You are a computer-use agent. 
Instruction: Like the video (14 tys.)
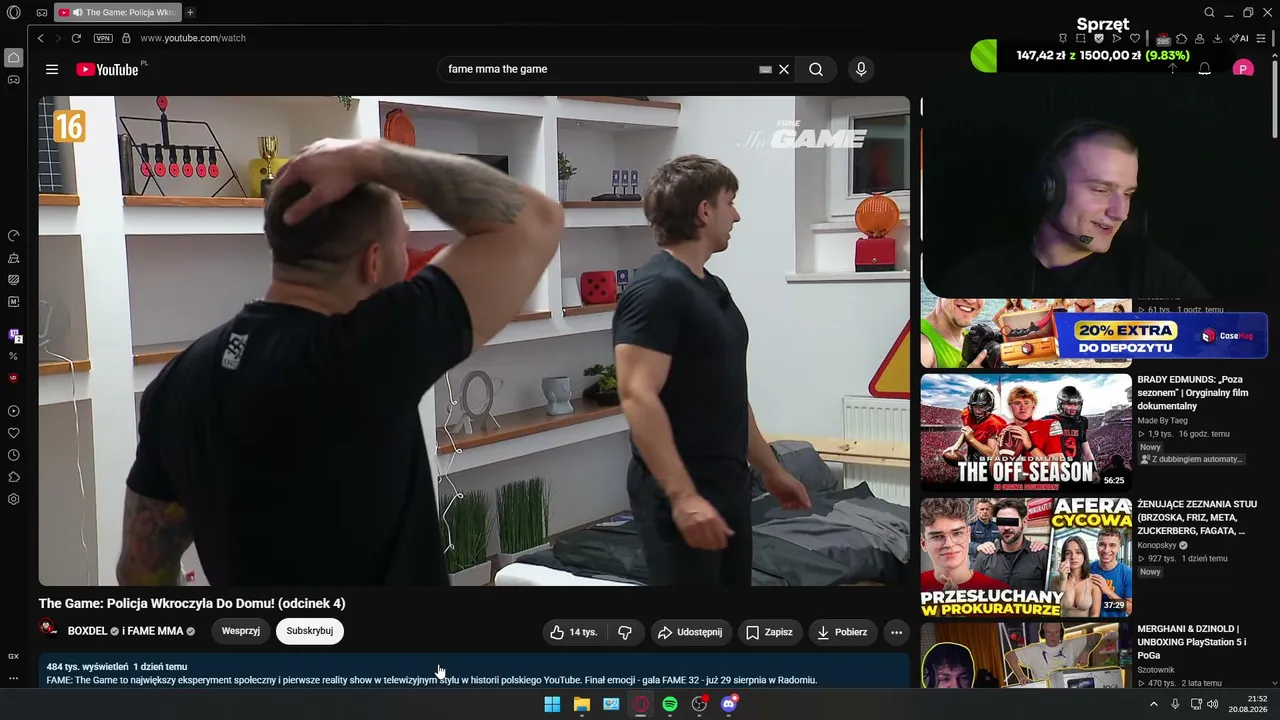574,632
